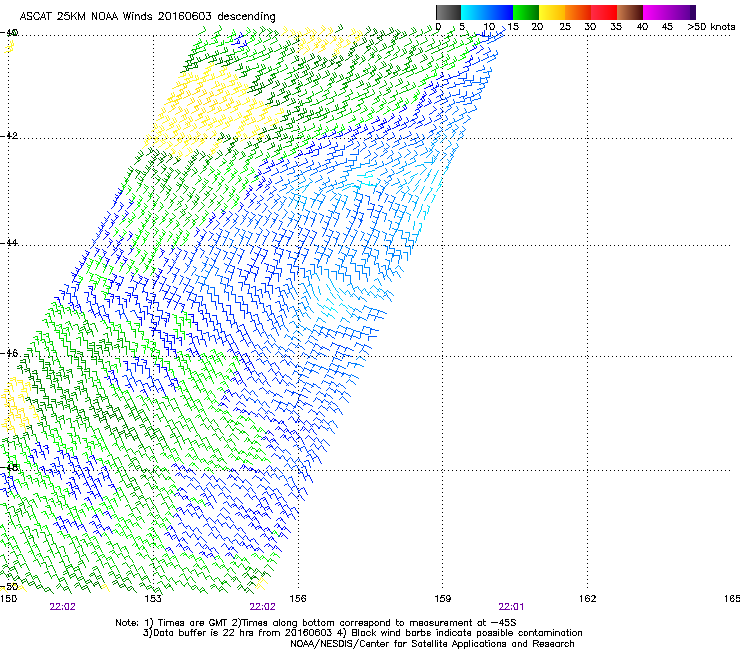
Task: Click the -46 latitude axis label
Action: coord(9,353)
